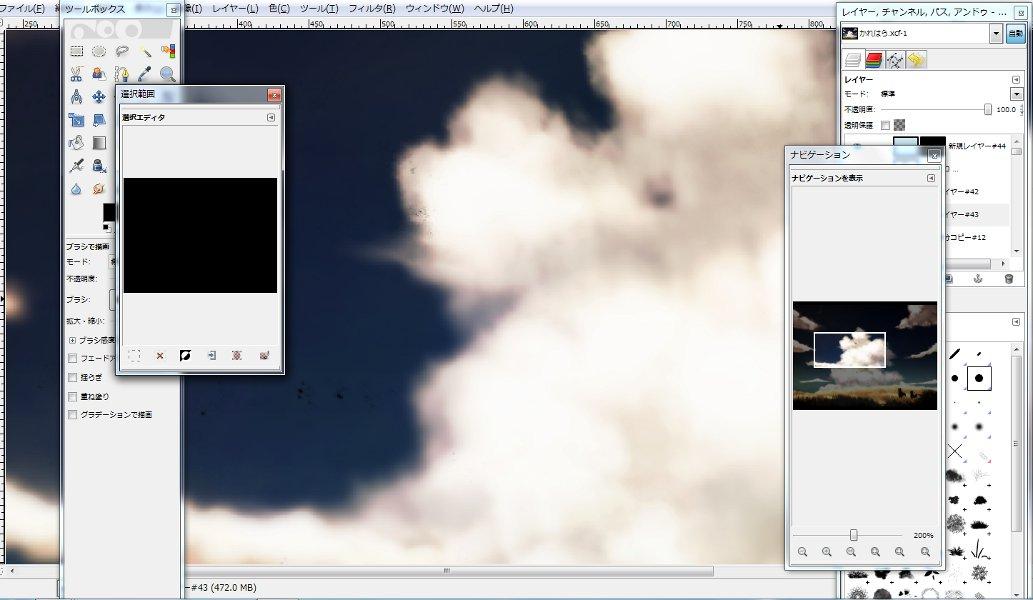
Task: Select highlighted large round brush
Action: click(x=979, y=378)
